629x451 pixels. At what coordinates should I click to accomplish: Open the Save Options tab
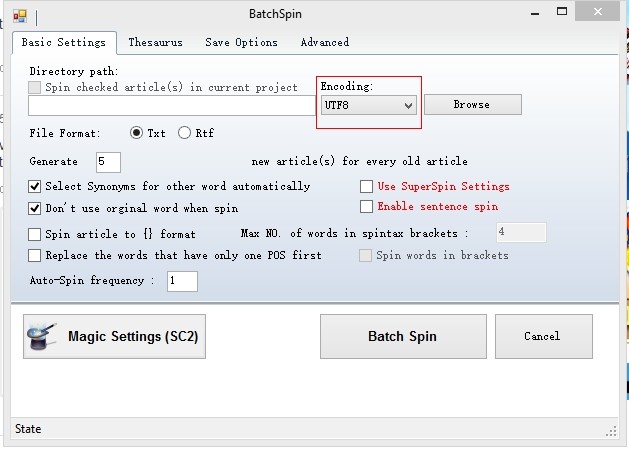[241, 43]
